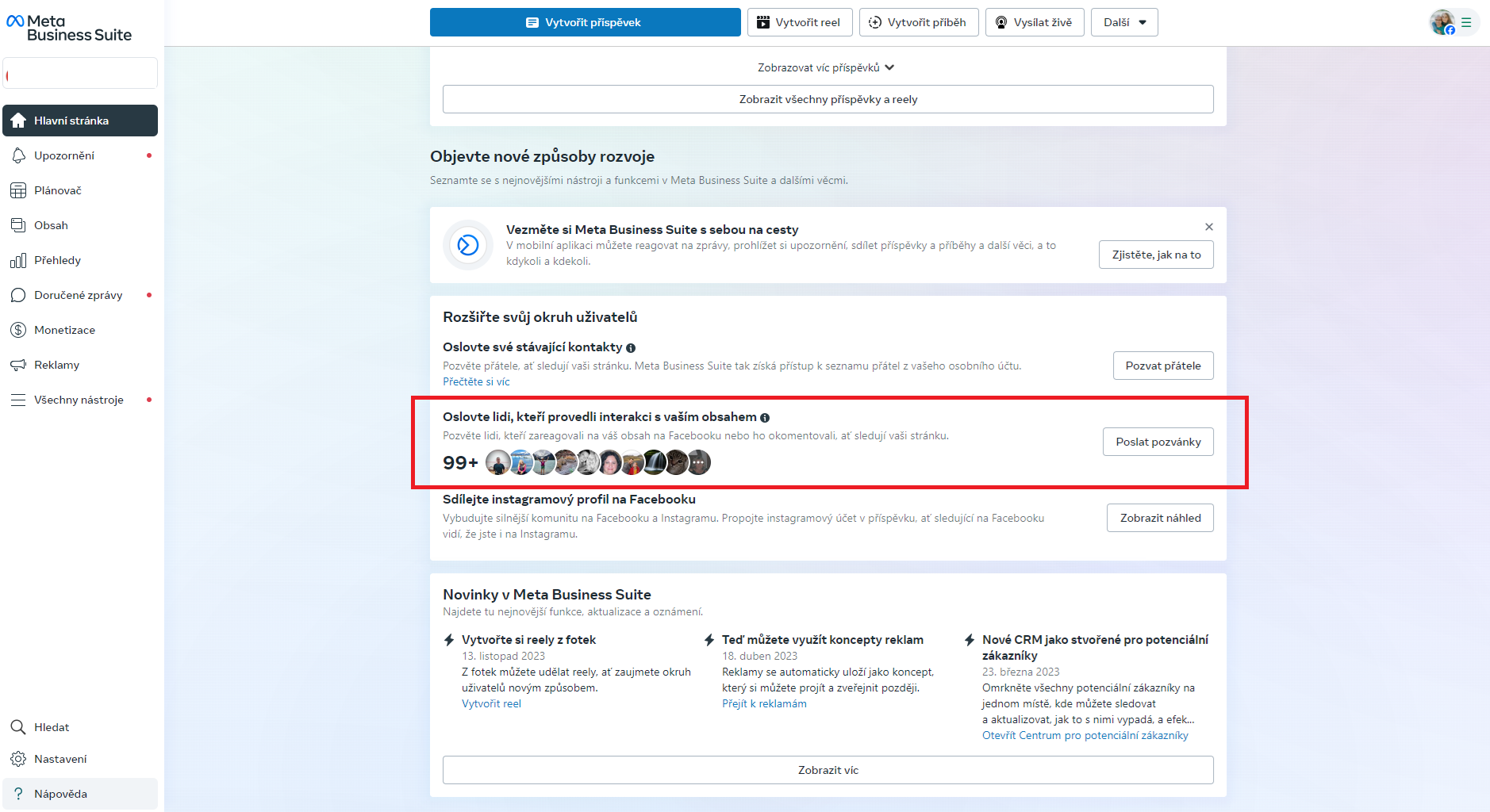The image size is (1490, 812).
Task: Click Zobrazit náhled button
Action: (1160, 518)
